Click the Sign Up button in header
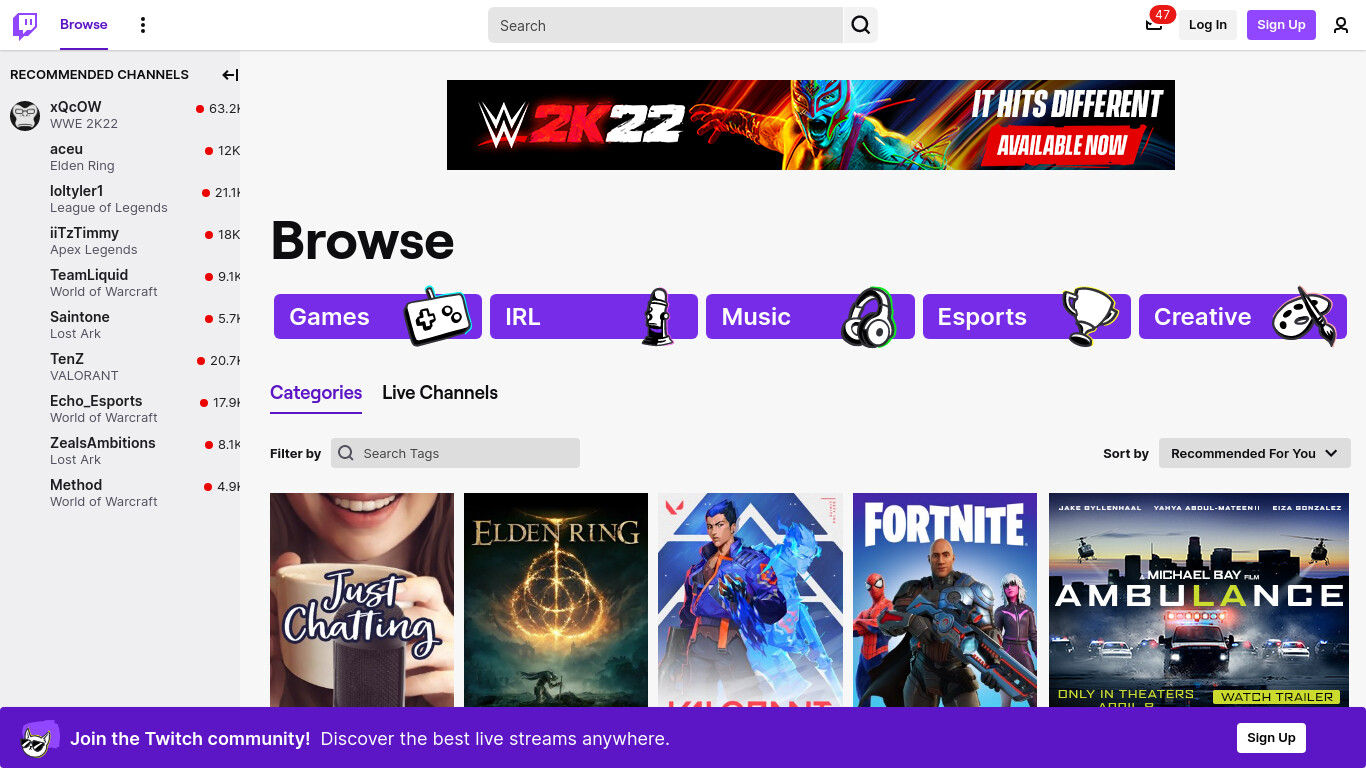The width and height of the screenshot is (1366, 768). click(x=1281, y=25)
